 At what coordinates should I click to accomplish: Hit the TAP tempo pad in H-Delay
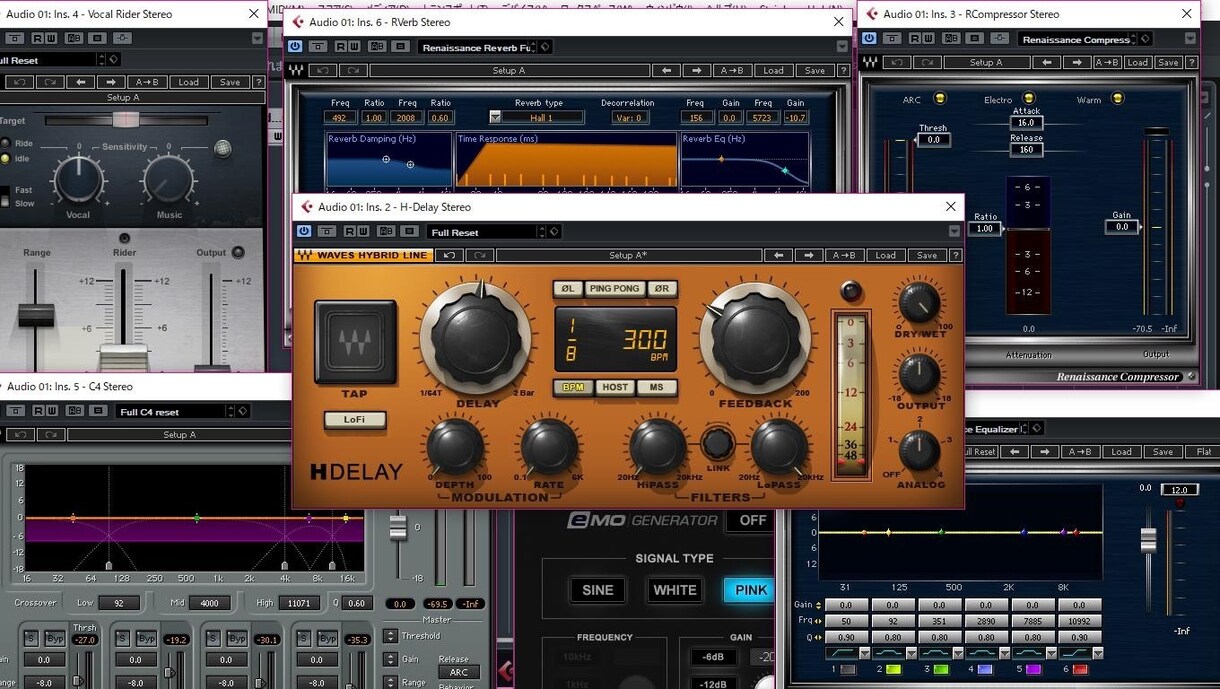pos(355,342)
